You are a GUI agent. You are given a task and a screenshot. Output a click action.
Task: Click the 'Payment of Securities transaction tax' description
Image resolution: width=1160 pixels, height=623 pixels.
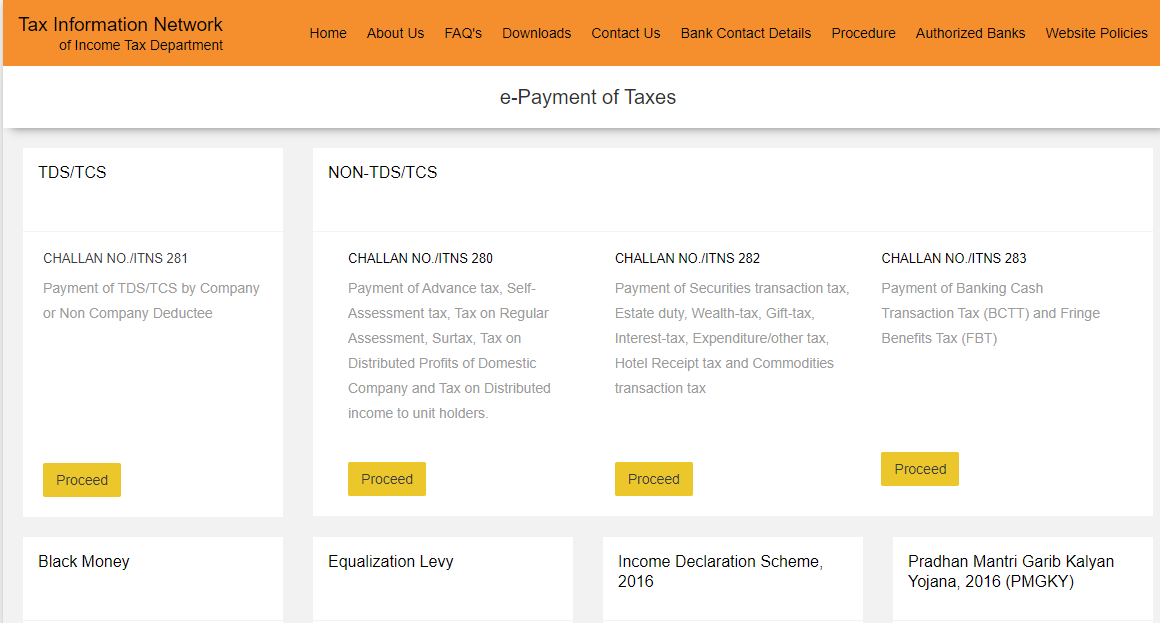point(732,338)
